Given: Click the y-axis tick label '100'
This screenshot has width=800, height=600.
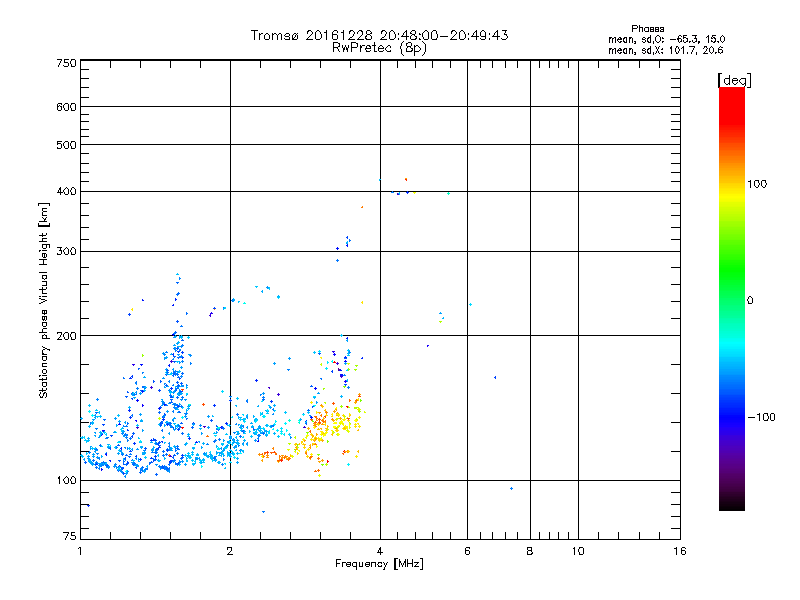Looking at the screenshot, I should (x=66, y=481).
